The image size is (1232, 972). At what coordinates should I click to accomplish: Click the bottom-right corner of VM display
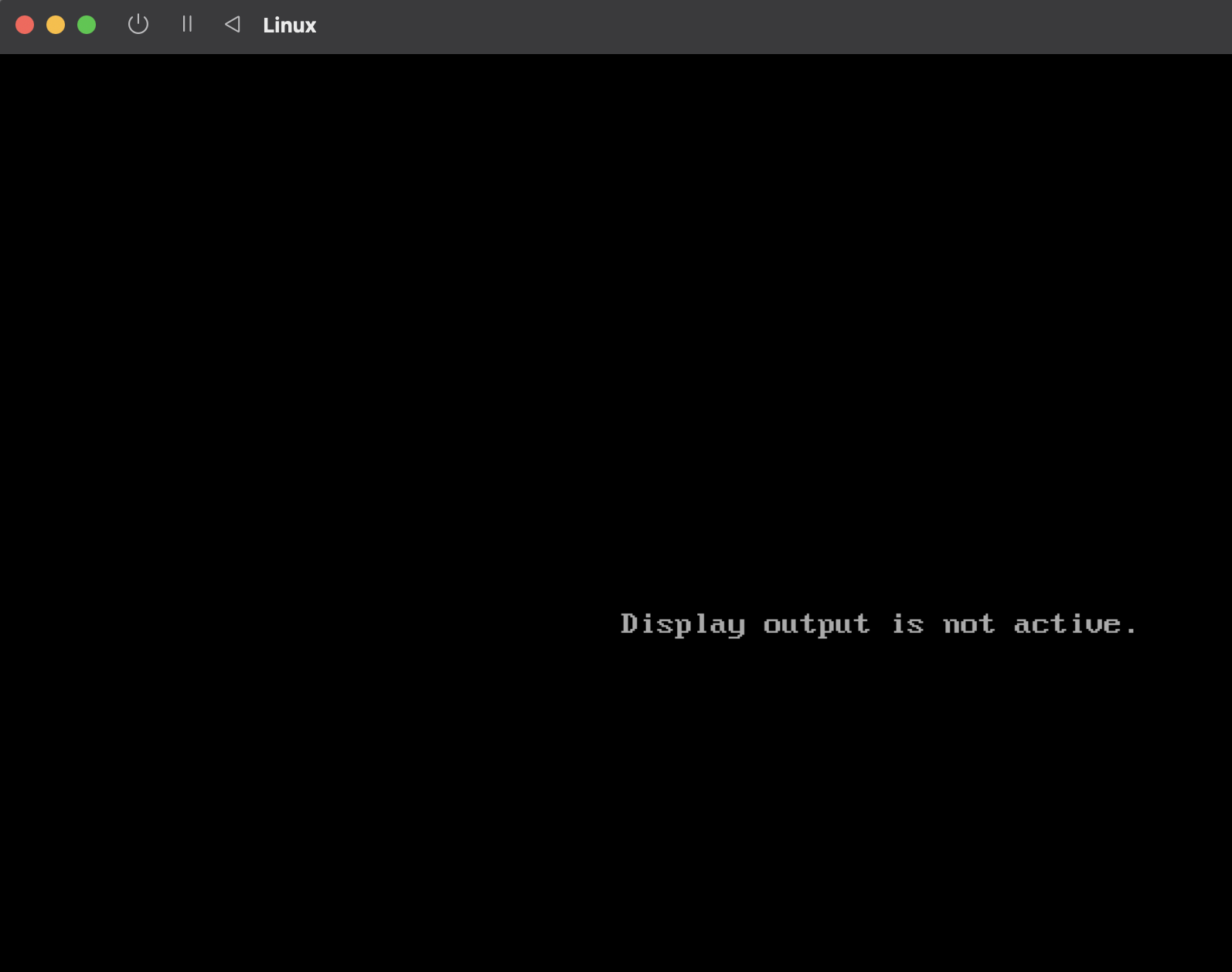point(1227,967)
